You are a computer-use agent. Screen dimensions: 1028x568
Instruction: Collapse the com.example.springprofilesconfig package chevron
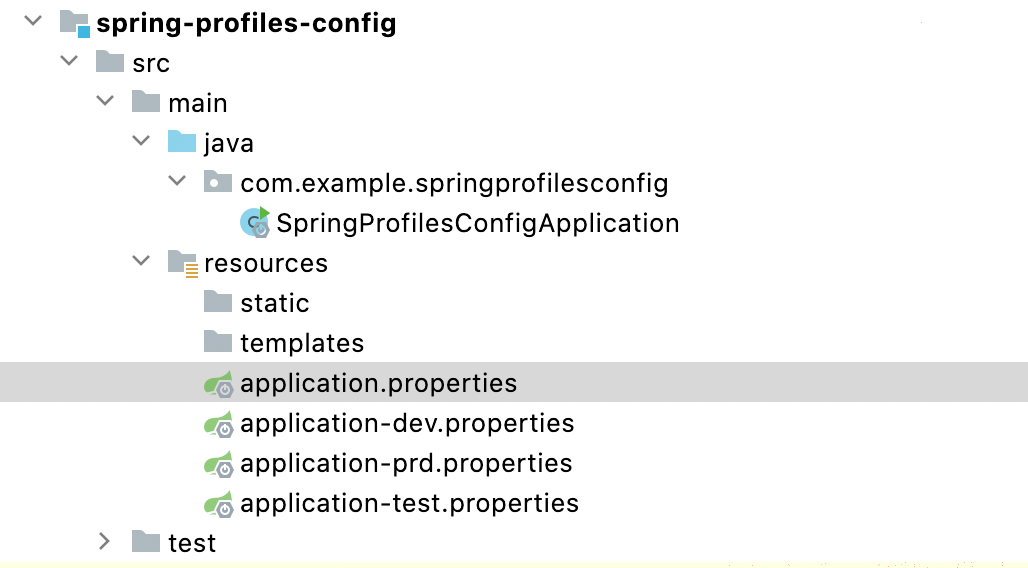[177, 181]
